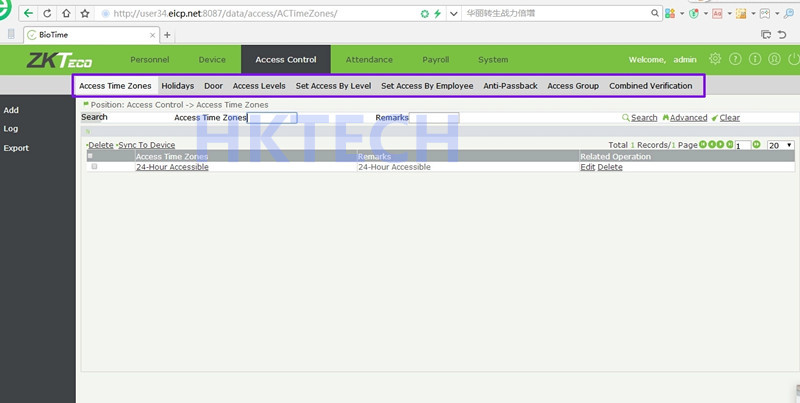Switch to the Access Levels tab

(x=259, y=86)
